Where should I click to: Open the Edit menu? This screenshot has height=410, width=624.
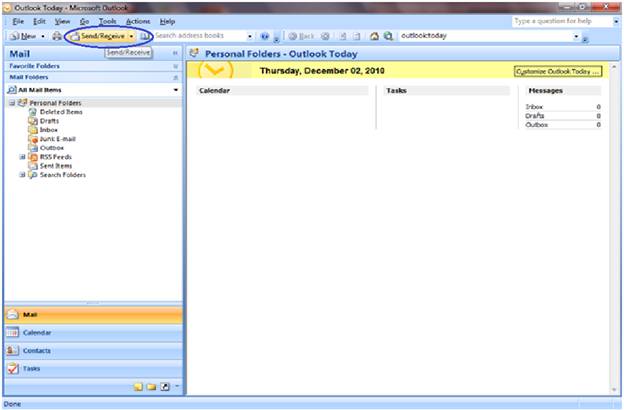(39, 21)
